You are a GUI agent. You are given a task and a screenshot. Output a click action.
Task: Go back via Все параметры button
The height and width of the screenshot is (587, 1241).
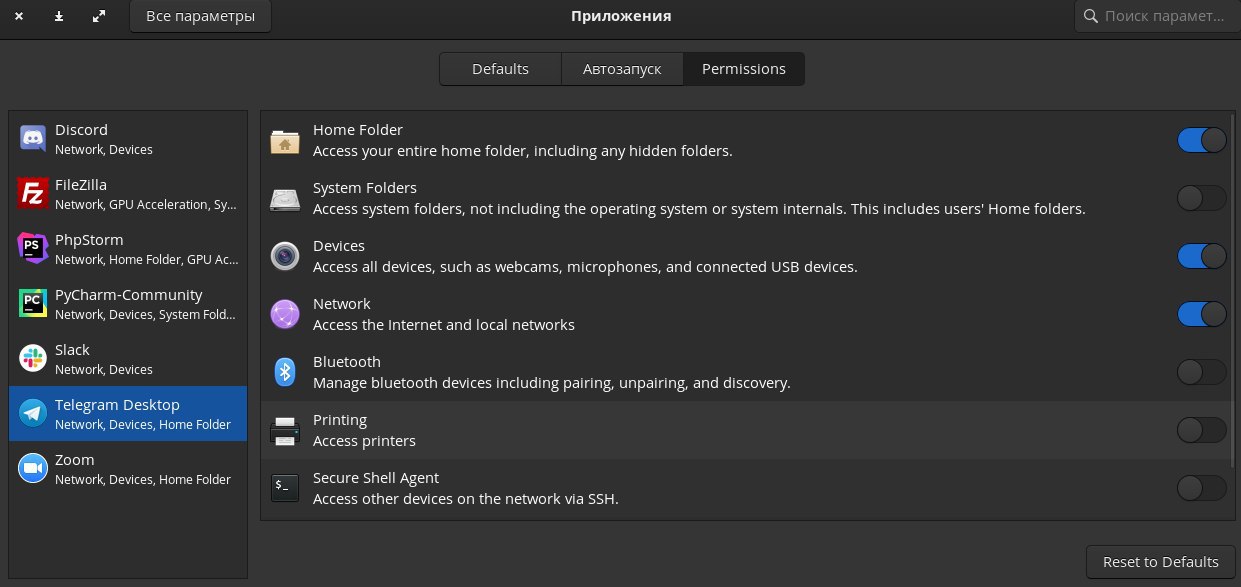tap(200, 17)
